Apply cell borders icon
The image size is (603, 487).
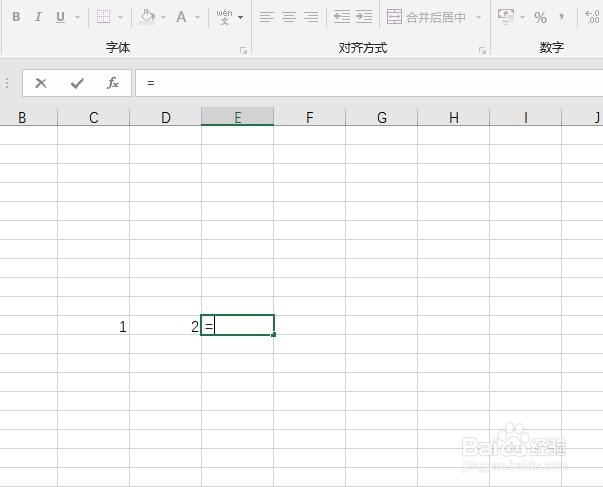[x=103, y=17]
